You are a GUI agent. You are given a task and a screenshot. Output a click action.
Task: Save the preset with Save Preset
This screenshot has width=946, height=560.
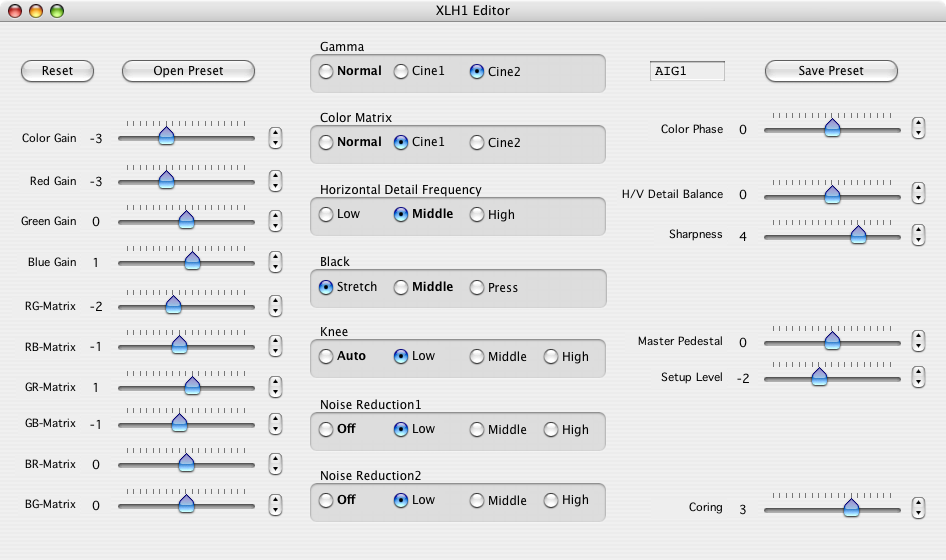(x=831, y=71)
